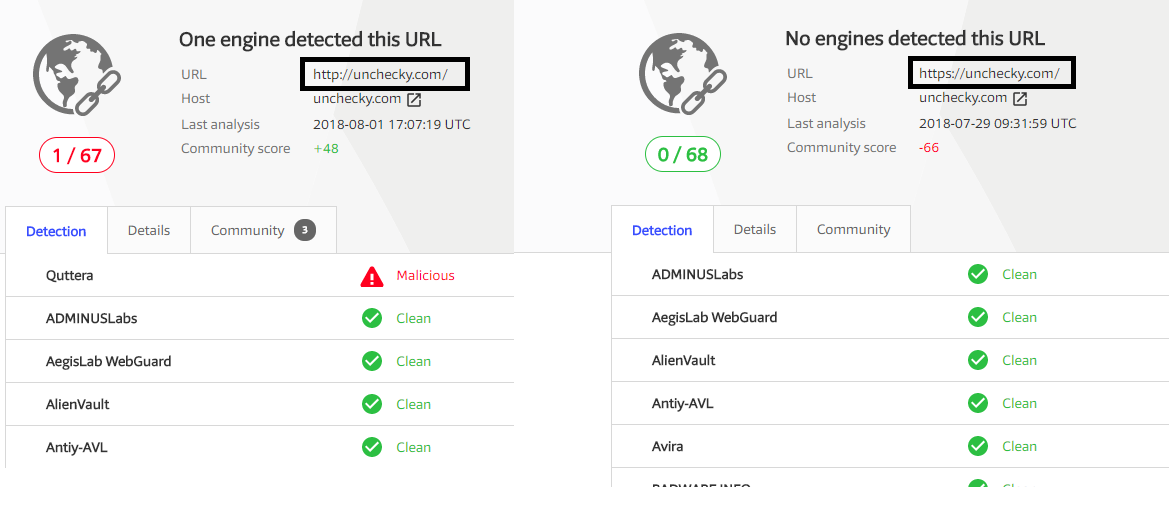Click Clean verdict beside ADMINUSLabs in right panel
This screenshot has height=513, width=1169.
pyautogui.click(x=1019, y=274)
